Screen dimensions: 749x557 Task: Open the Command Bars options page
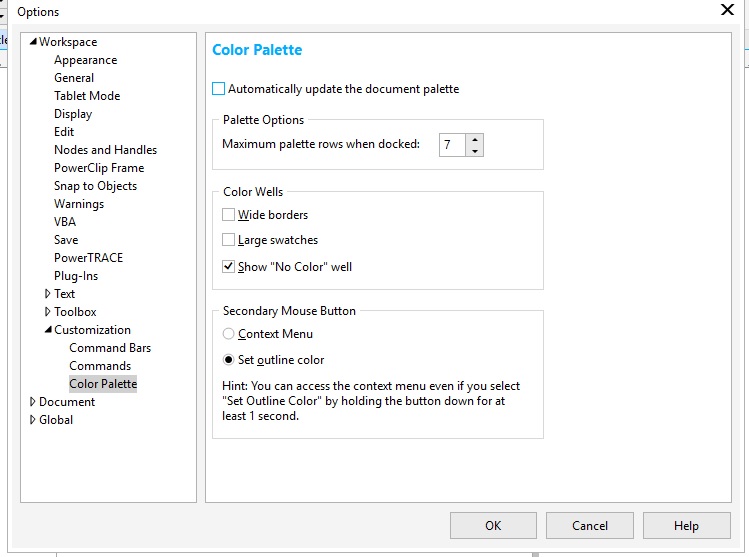point(110,348)
